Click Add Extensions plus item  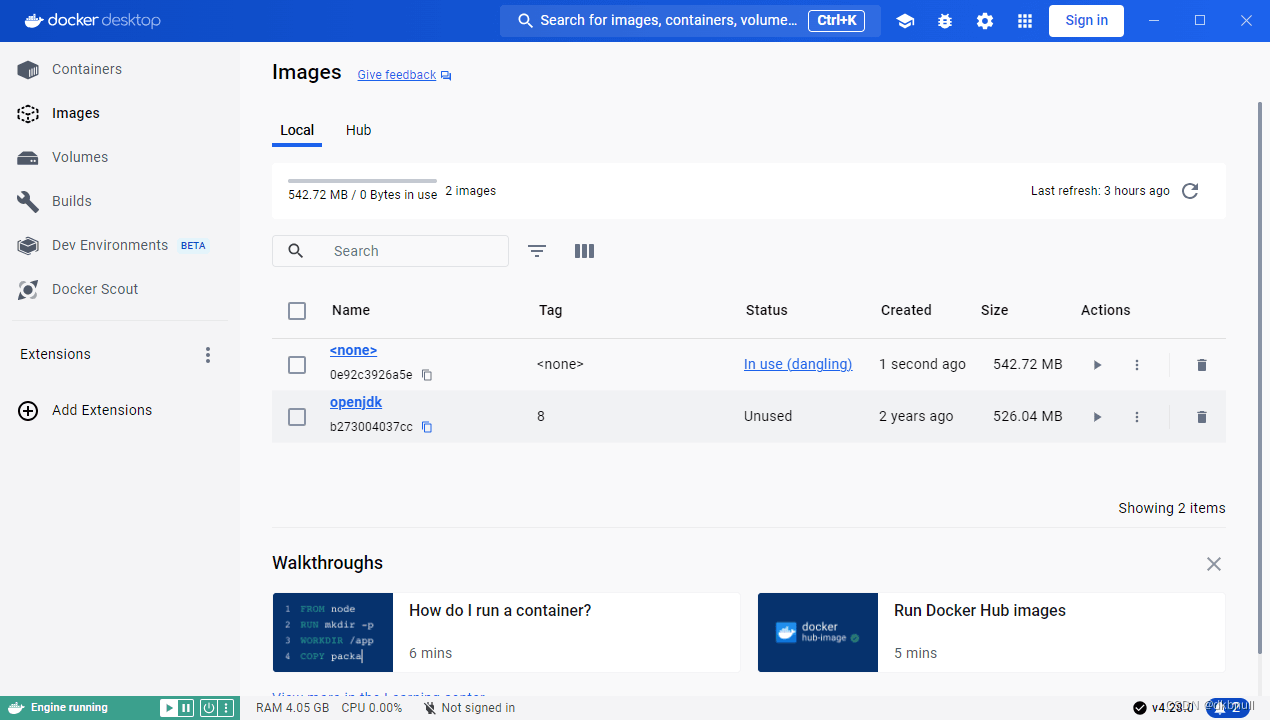(86, 410)
